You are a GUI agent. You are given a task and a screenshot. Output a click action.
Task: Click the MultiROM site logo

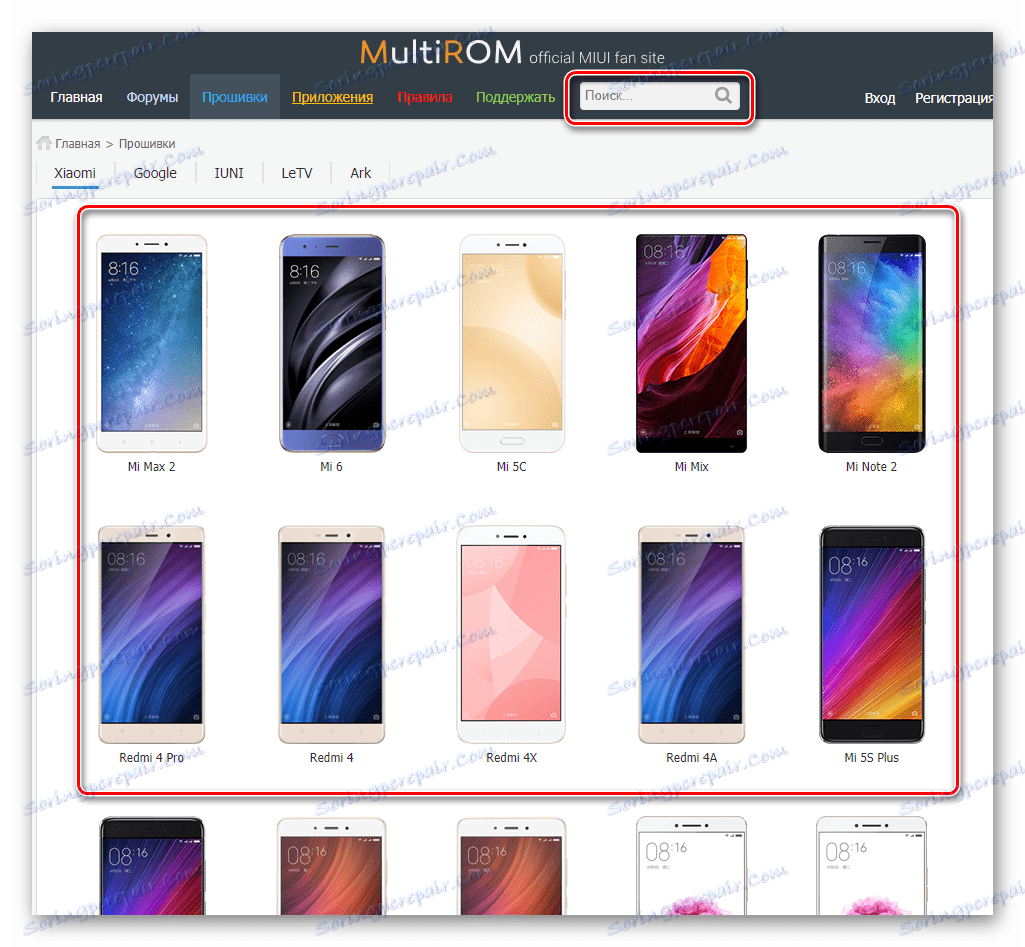[441, 52]
